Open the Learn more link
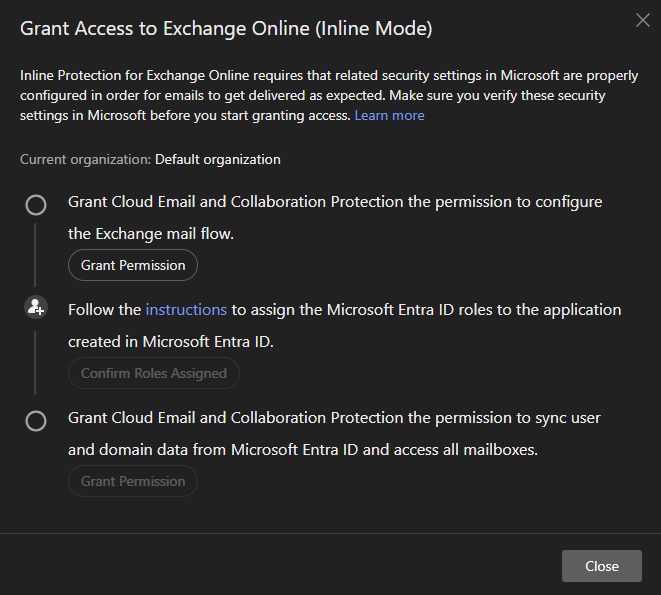The width and height of the screenshot is (661, 595). [389, 116]
